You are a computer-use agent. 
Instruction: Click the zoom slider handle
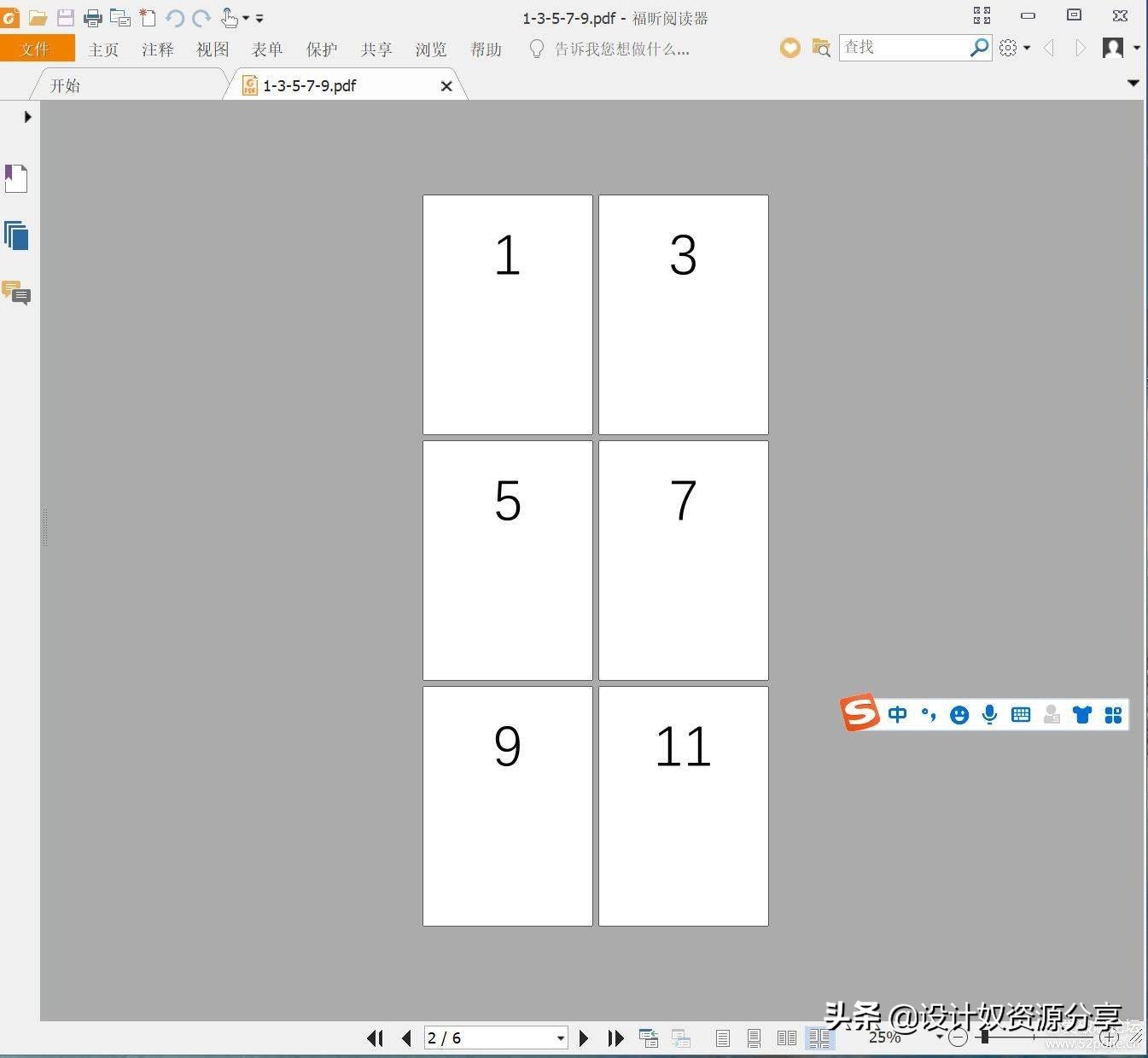(x=985, y=1038)
